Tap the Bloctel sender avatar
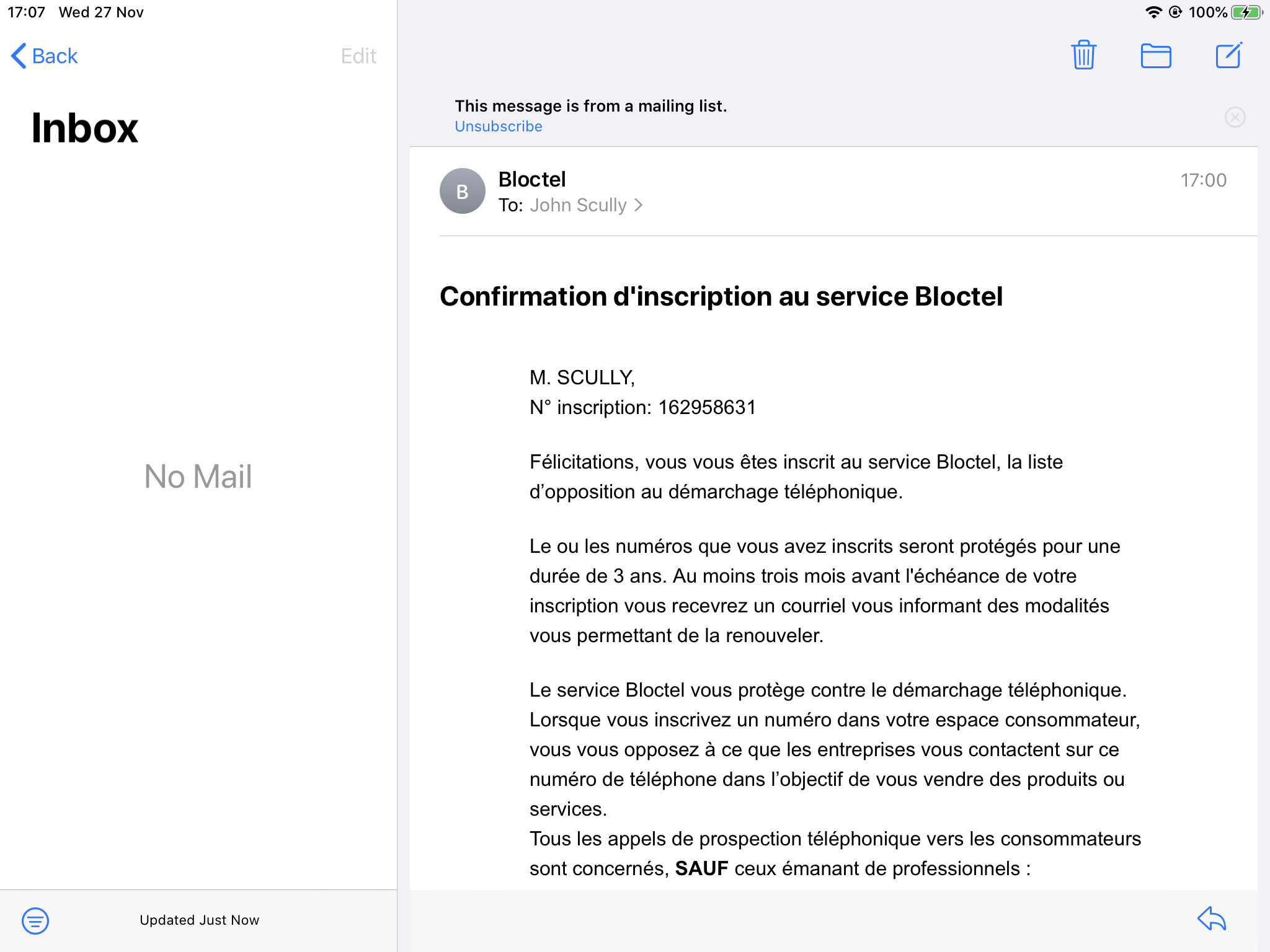The height and width of the screenshot is (952, 1270). point(462,191)
